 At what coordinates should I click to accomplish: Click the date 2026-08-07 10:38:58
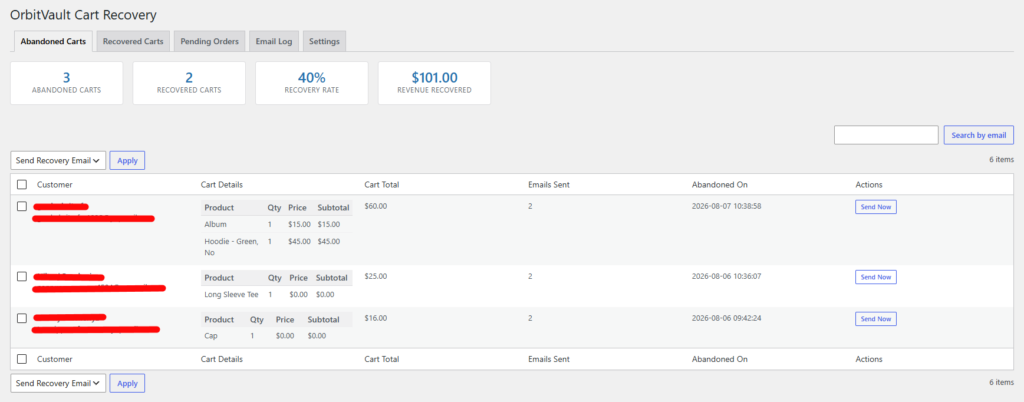pyautogui.click(x=726, y=206)
